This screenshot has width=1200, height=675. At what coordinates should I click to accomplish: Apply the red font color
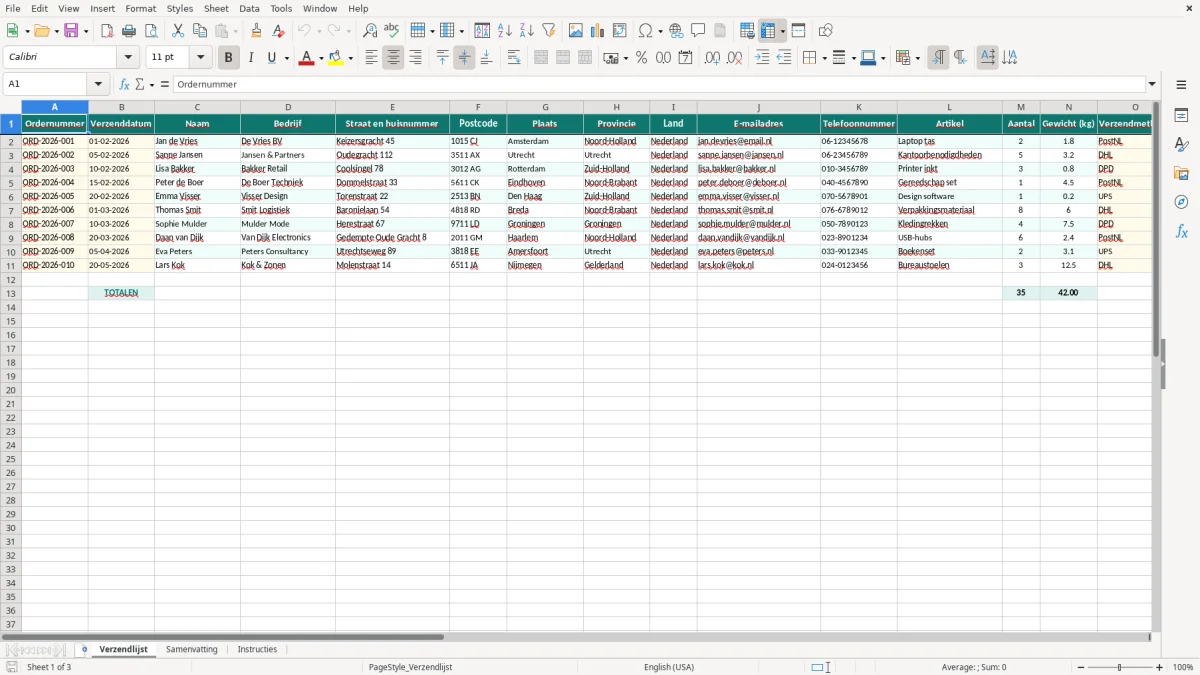(305, 58)
